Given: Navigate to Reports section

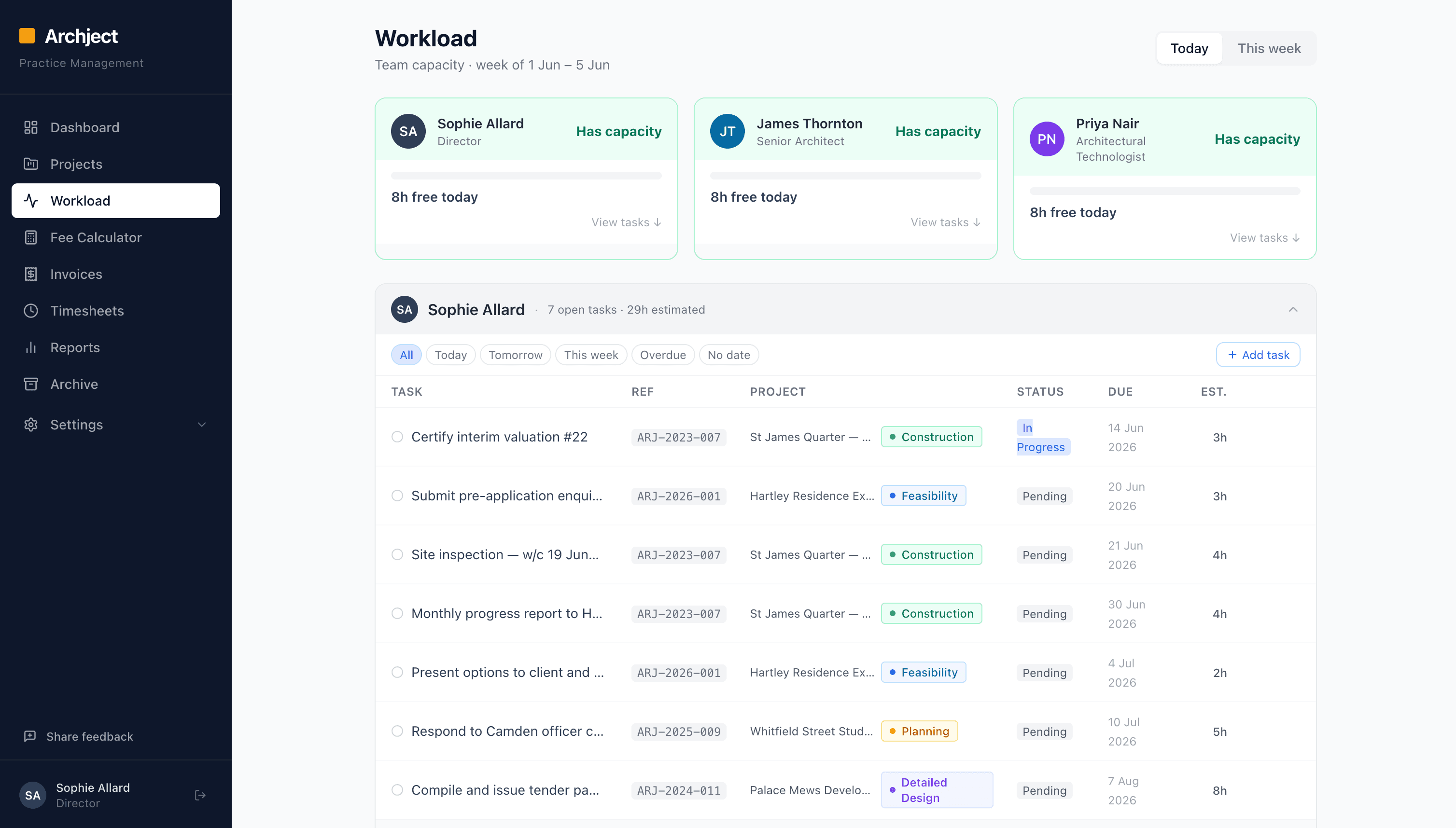Looking at the screenshot, I should tap(115, 347).
